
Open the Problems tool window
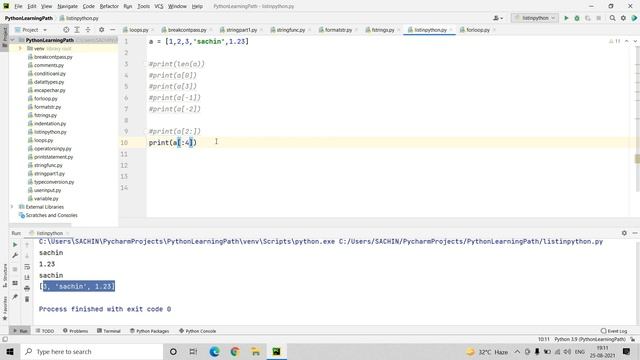(x=76, y=331)
